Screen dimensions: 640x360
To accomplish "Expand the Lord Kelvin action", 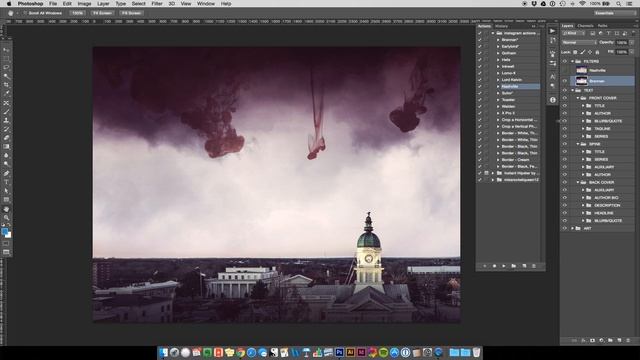I will pyautogui.click(x=498, y=80).
